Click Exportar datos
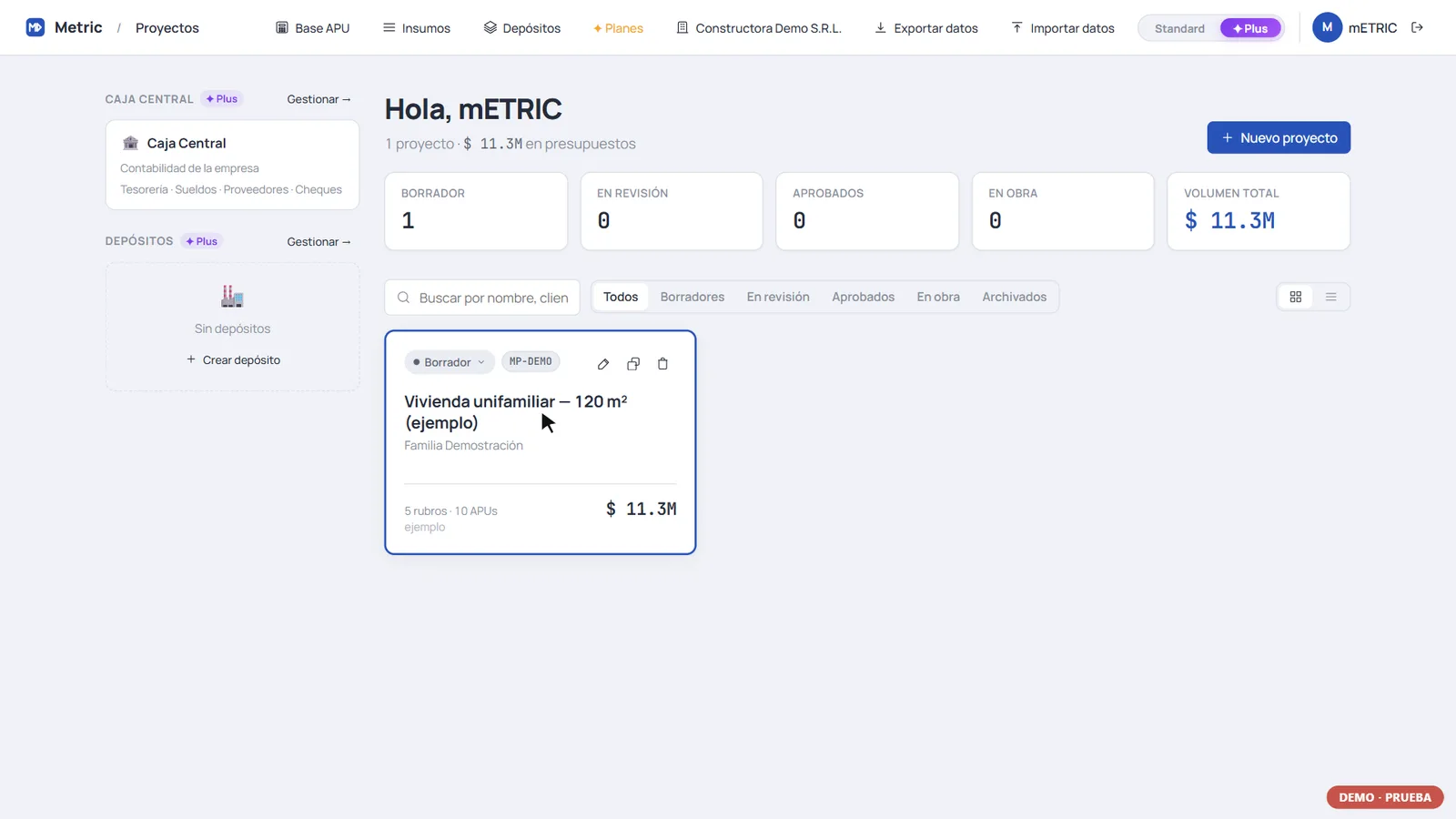Image resolution: width=1456 pixels, height=819 pixels. click(926, 28)
